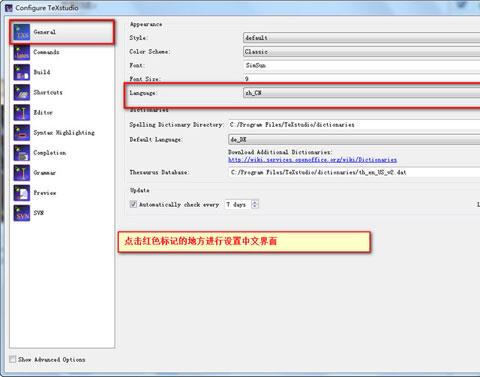Select the SVN label in sidebar
The image size is (480, 377).
tap(39, 213)
